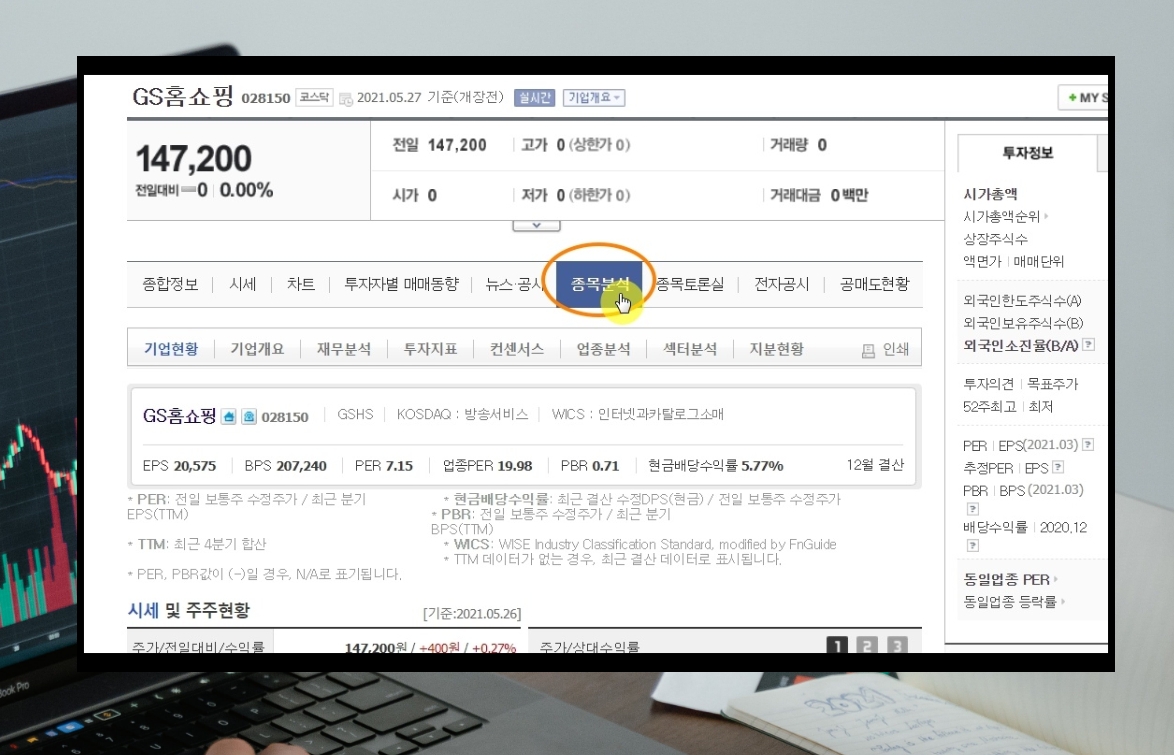Open the 투자자별 매매동향 tab

401,284
